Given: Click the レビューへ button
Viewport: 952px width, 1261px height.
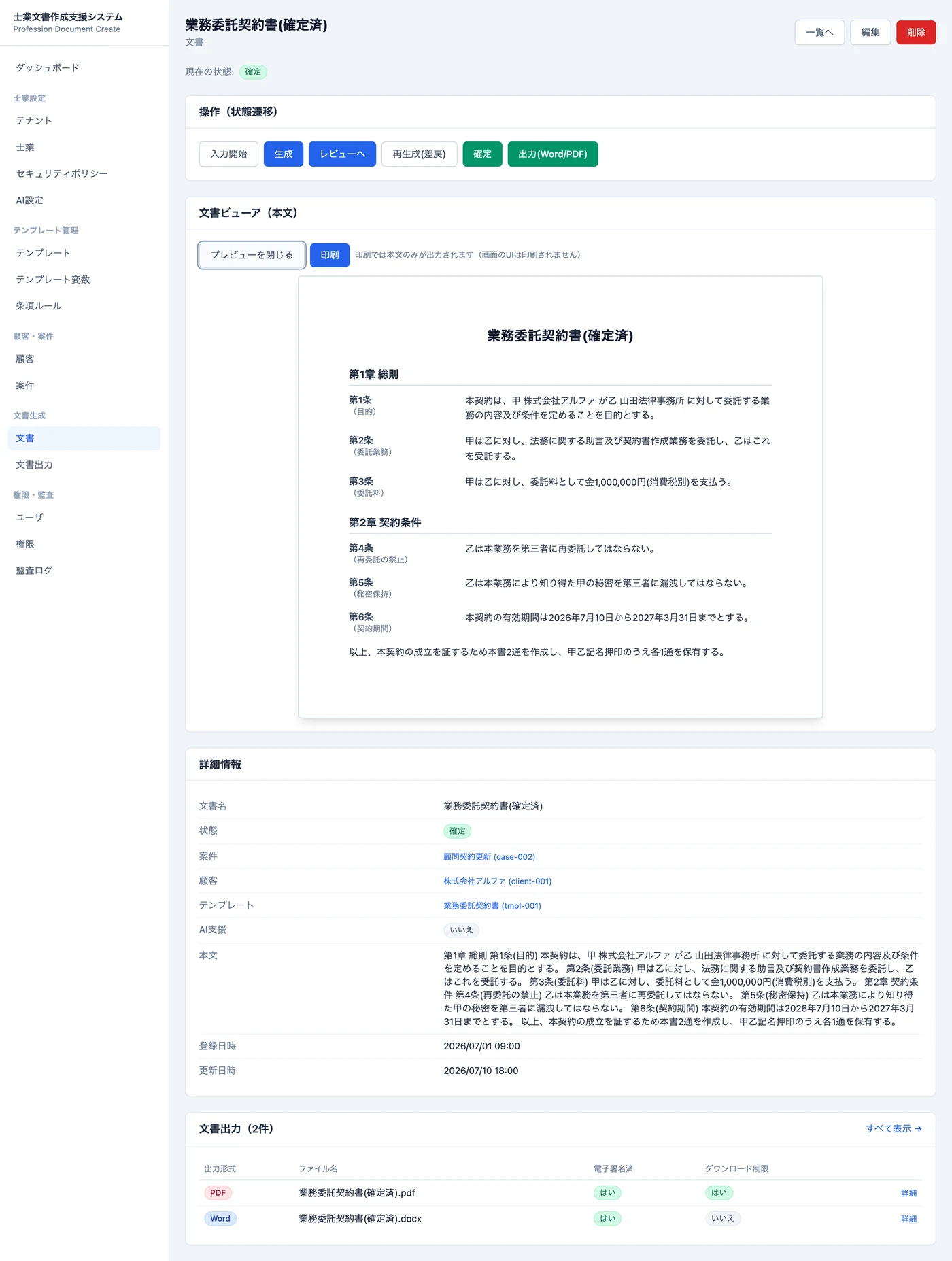Looking at the screenshot, I should click(343, 154).
